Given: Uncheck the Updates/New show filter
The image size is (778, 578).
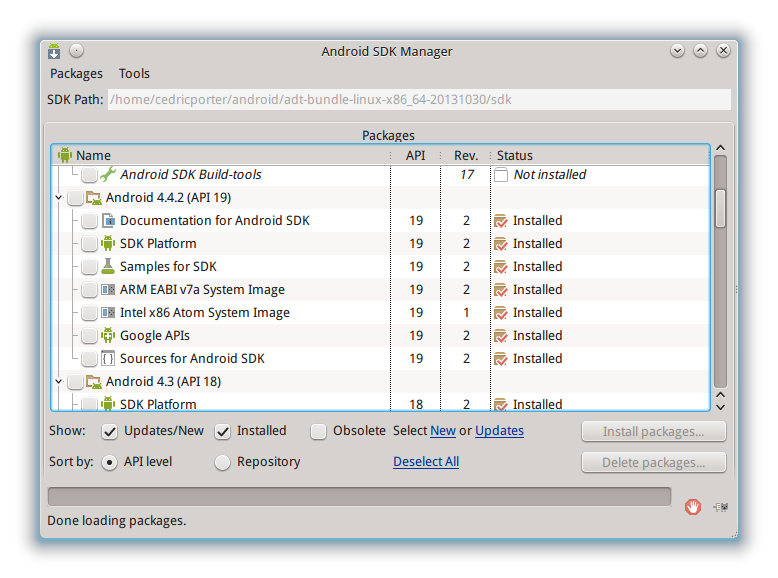Looking at the screenshot, I should tap(109, 432).
